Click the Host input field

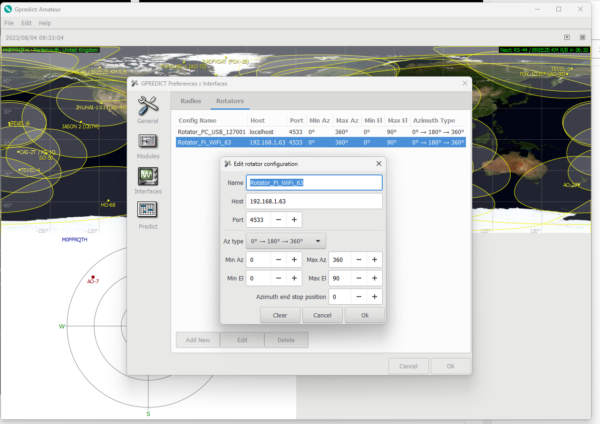coord(314,201)
